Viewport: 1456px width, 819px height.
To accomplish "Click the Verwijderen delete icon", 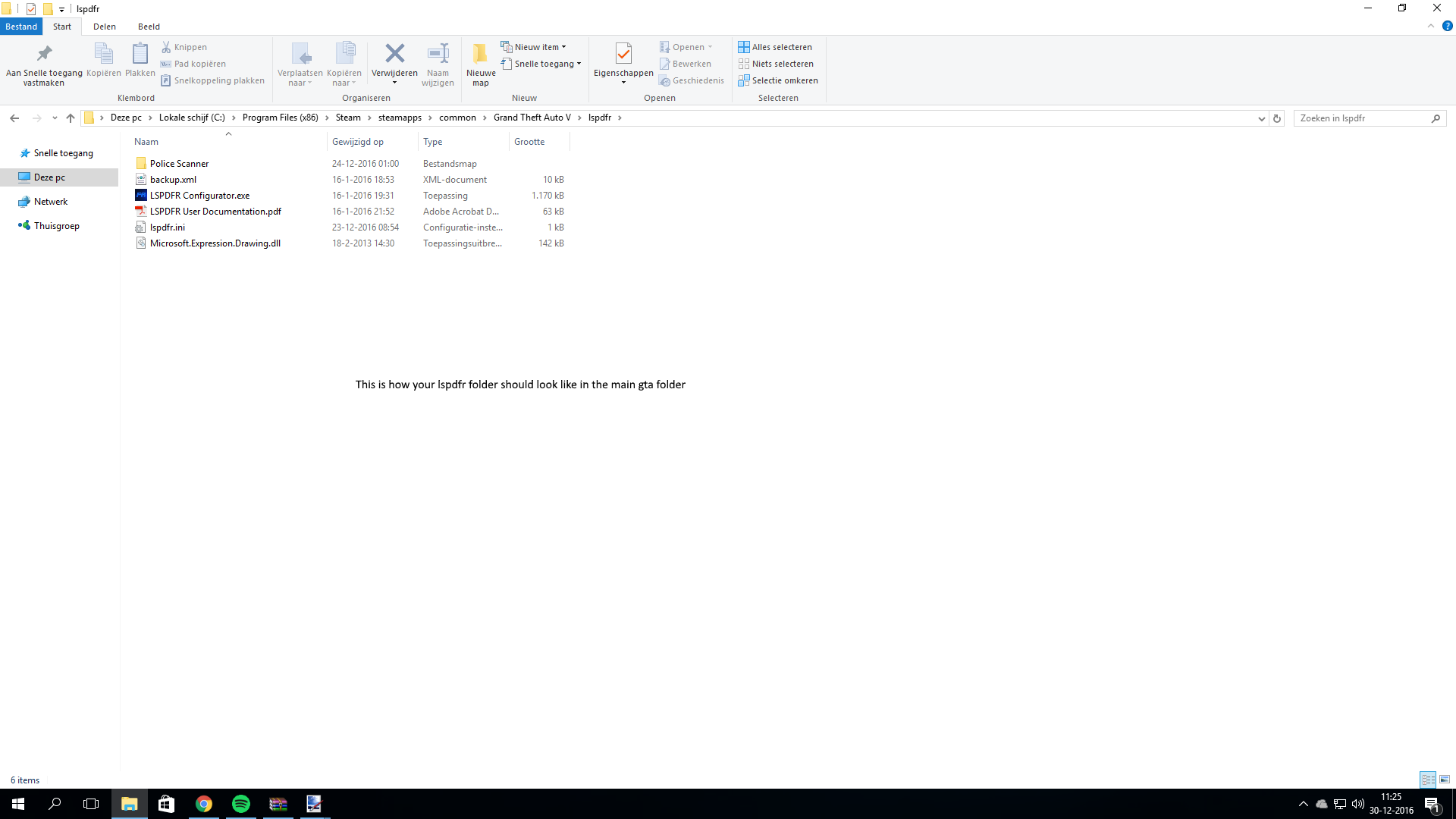I will point(394,54).
